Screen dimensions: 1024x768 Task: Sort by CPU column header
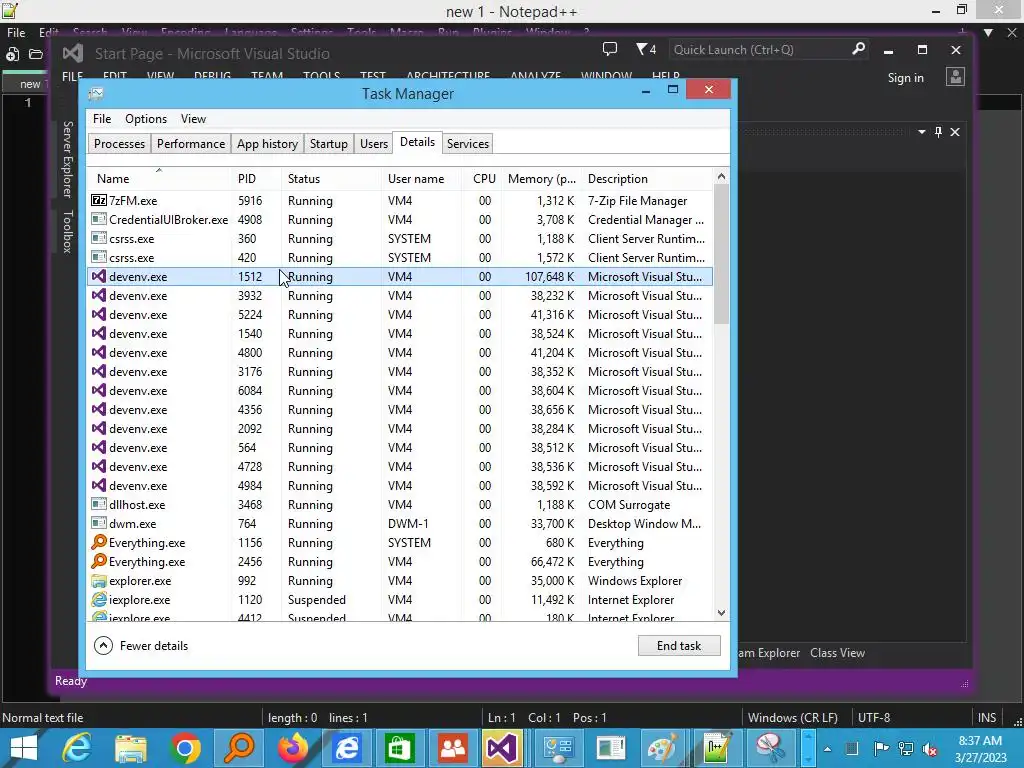click(x=482, y=178)
